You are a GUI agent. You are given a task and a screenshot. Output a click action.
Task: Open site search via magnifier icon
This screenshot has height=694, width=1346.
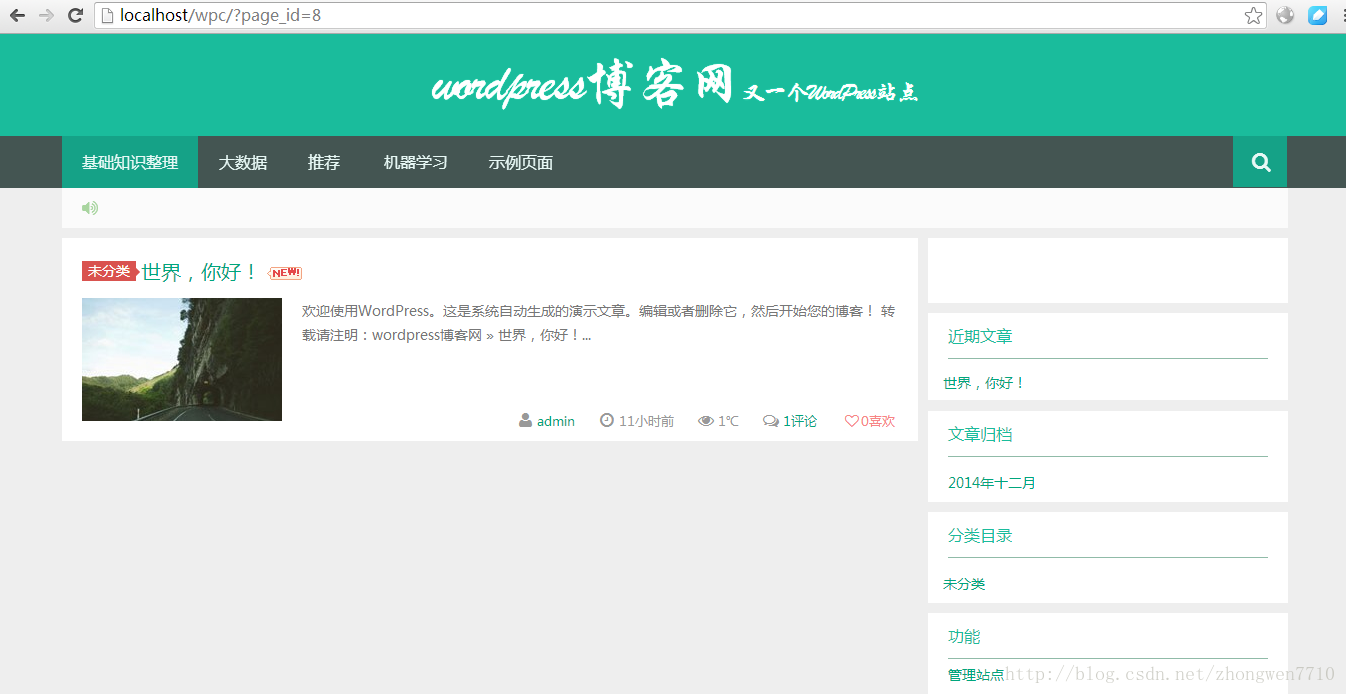(x=1260, y=162)
